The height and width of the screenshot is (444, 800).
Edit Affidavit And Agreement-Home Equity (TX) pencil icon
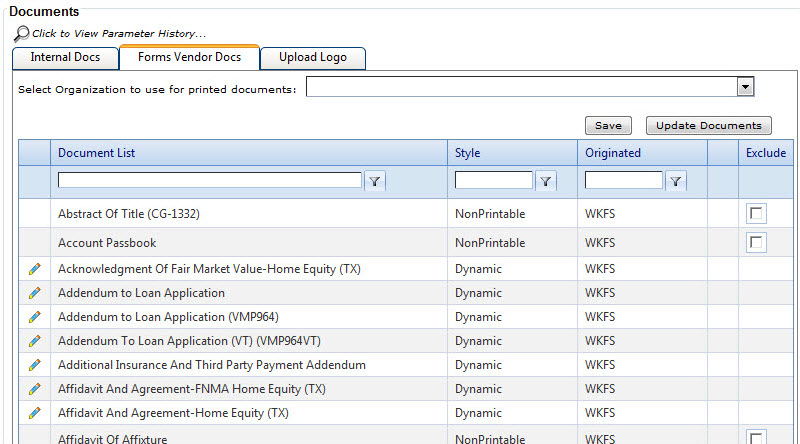coord(34,413)
